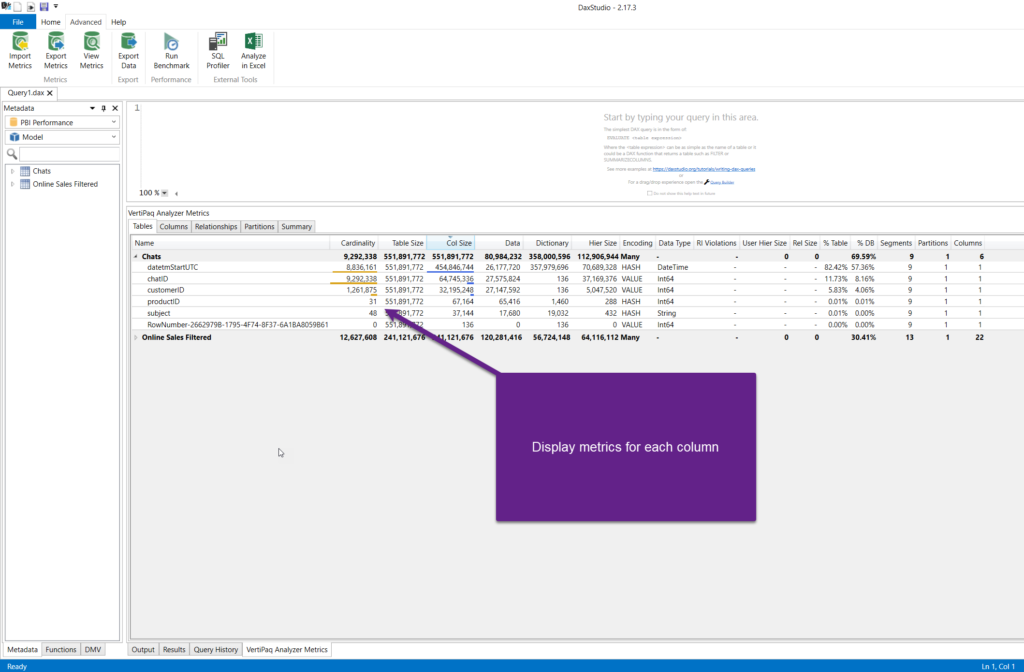The height and width of the screenshot is (672, 1024).
Task: Open the Partitions tab
Action: click(x=259, y=227)
